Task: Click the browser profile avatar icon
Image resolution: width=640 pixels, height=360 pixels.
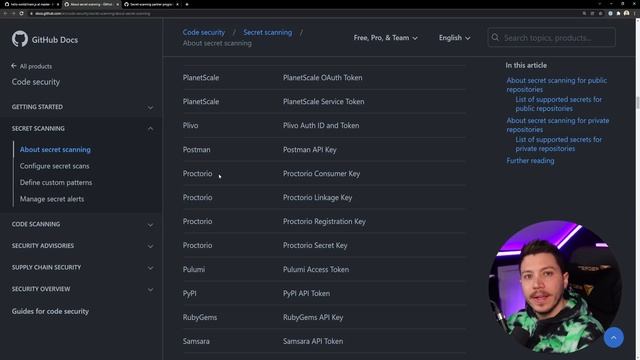Action: pyautogui.click(x=627, y=13)
